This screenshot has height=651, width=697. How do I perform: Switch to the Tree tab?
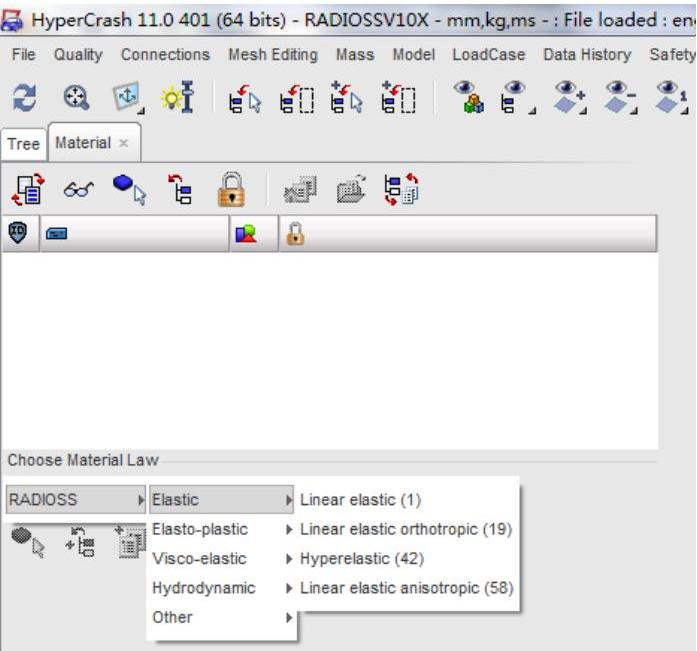point(24,144)
